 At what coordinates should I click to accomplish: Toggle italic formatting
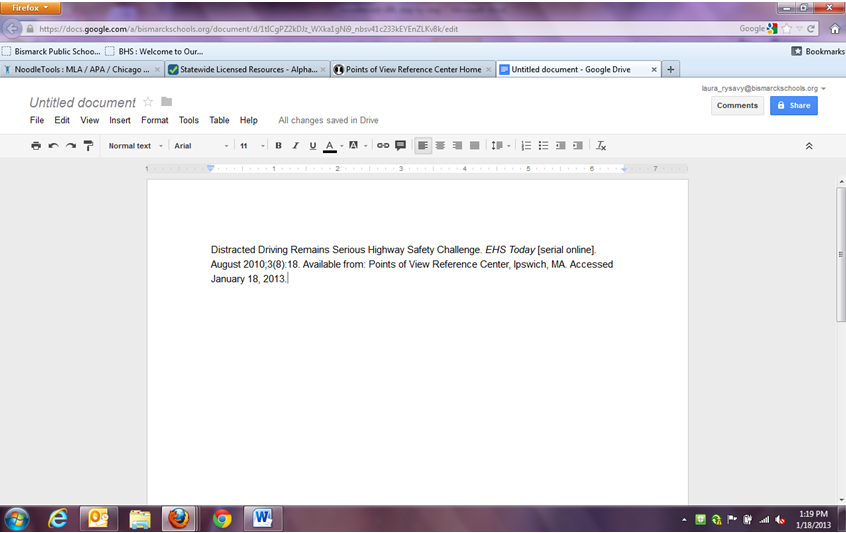(x=296, y=146)
